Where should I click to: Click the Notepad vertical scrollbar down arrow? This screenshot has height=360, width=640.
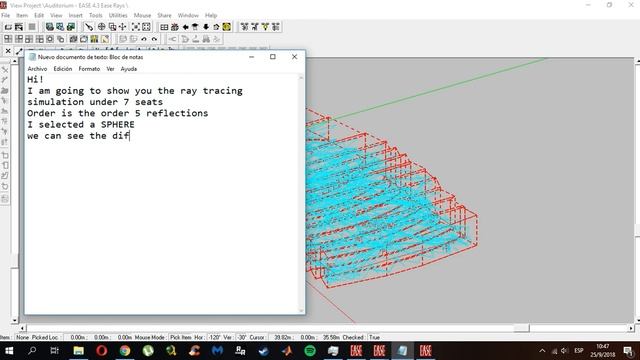click(302, 311)
